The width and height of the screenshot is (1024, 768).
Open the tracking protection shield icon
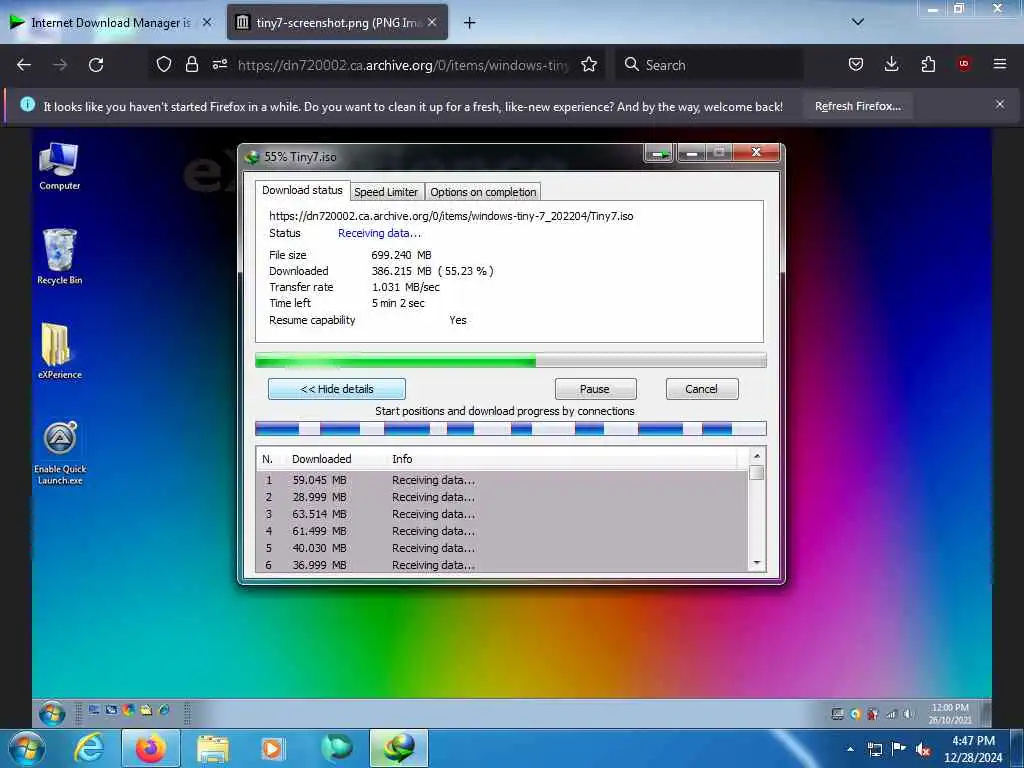(x=164, y=64)
